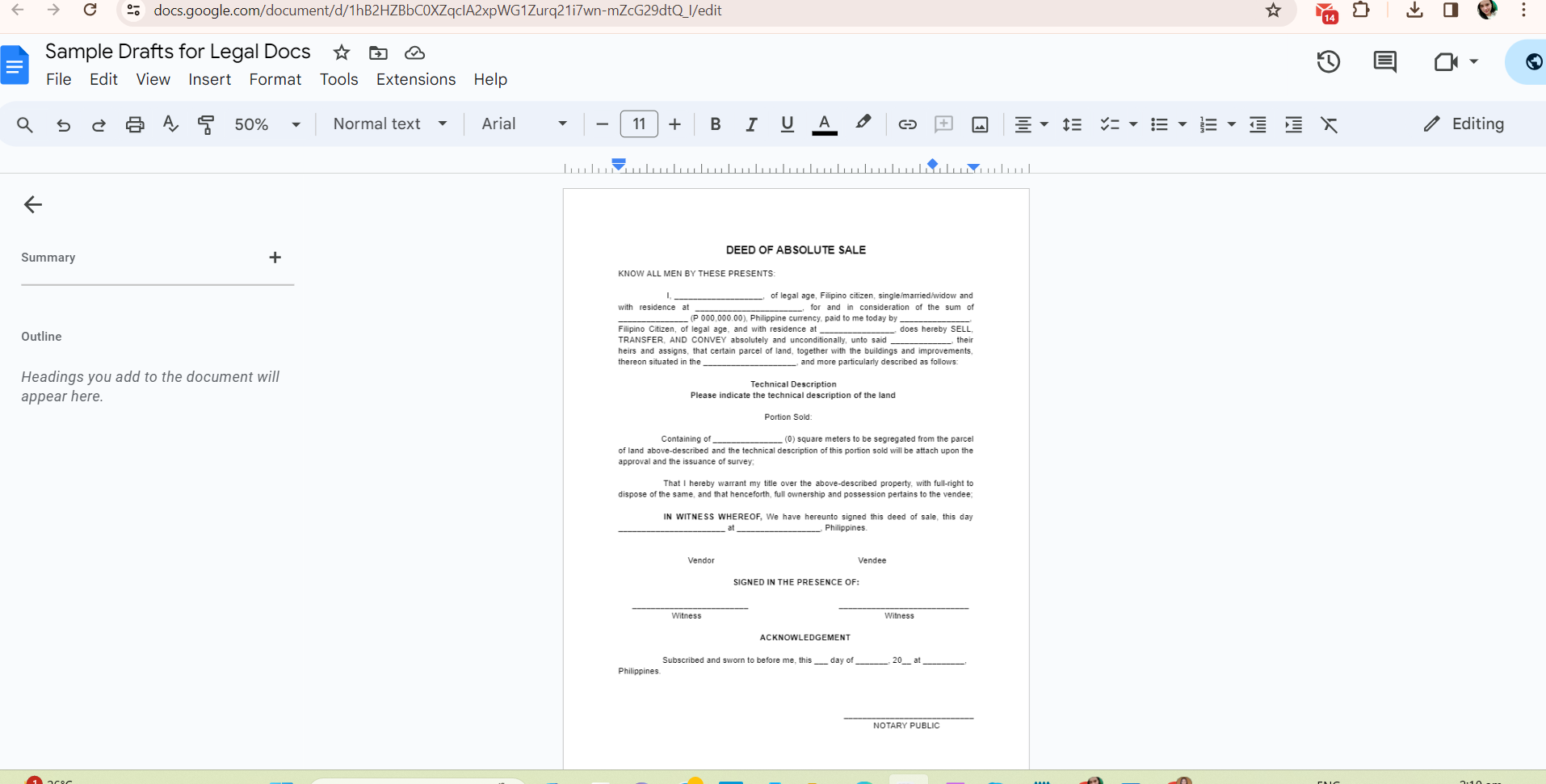Expand checklist options arrow
Screen dimensions: 1546x784
tap(1133, 124)
